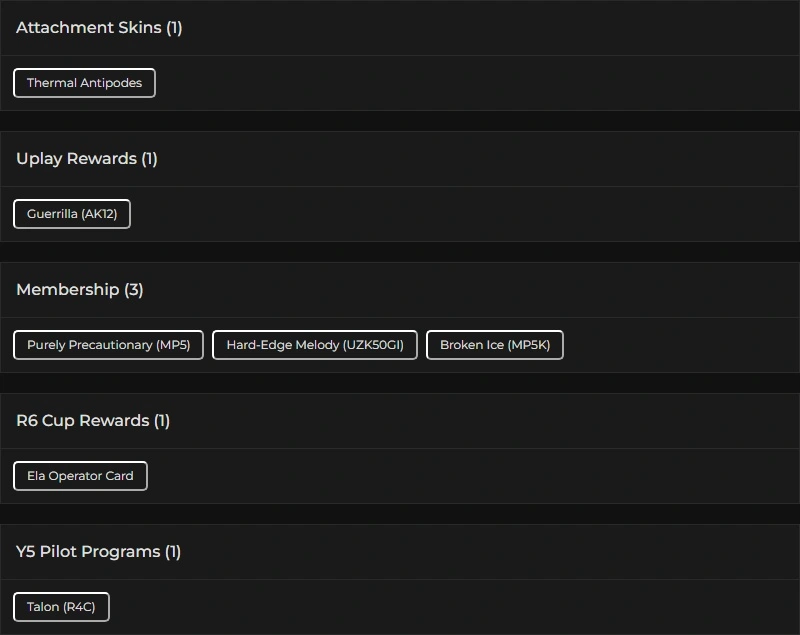
Task: Click the (1) count beside Y5 Pilot Programs
Action: point(173,552)
